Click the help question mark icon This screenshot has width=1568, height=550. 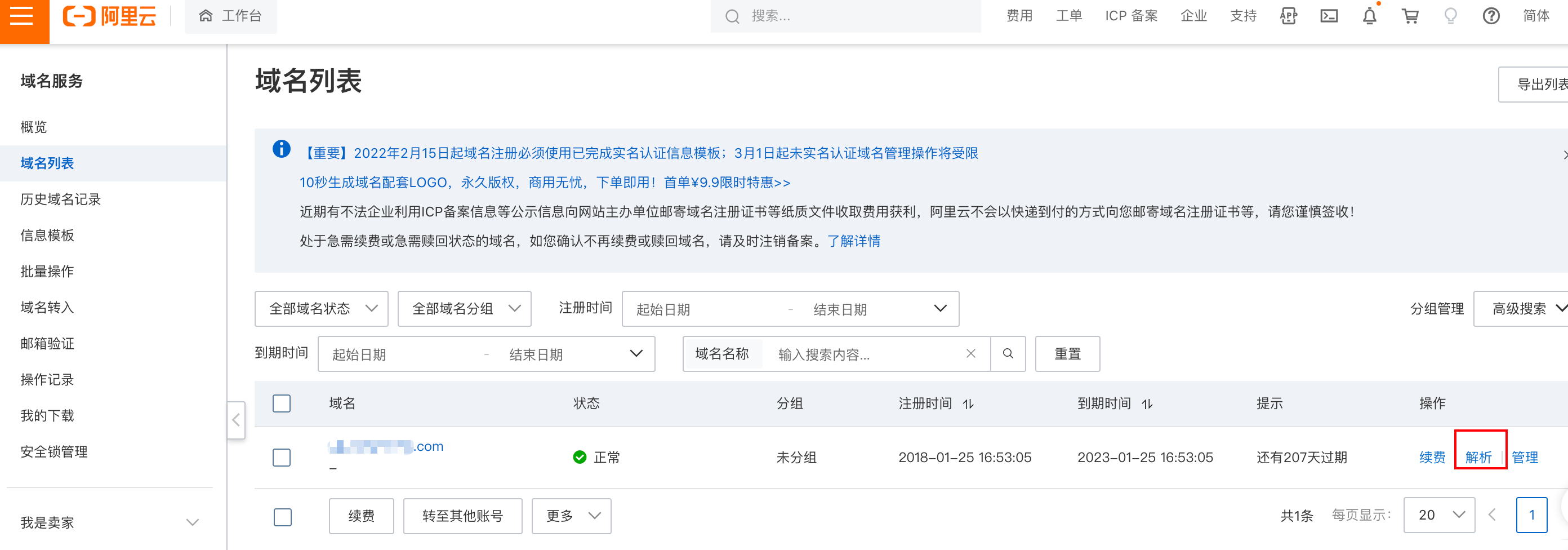pyautogui.click(x=1491, y=16)
